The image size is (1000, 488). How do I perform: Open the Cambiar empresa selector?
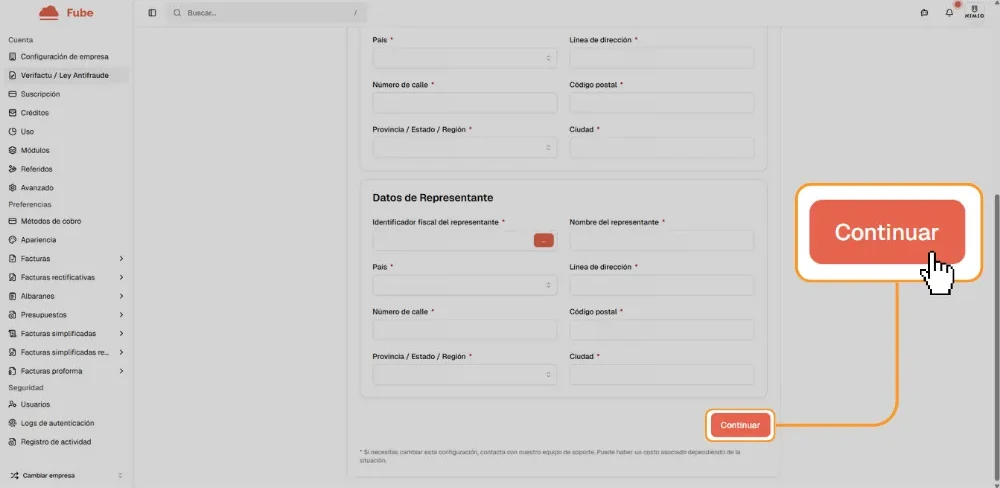65,475
